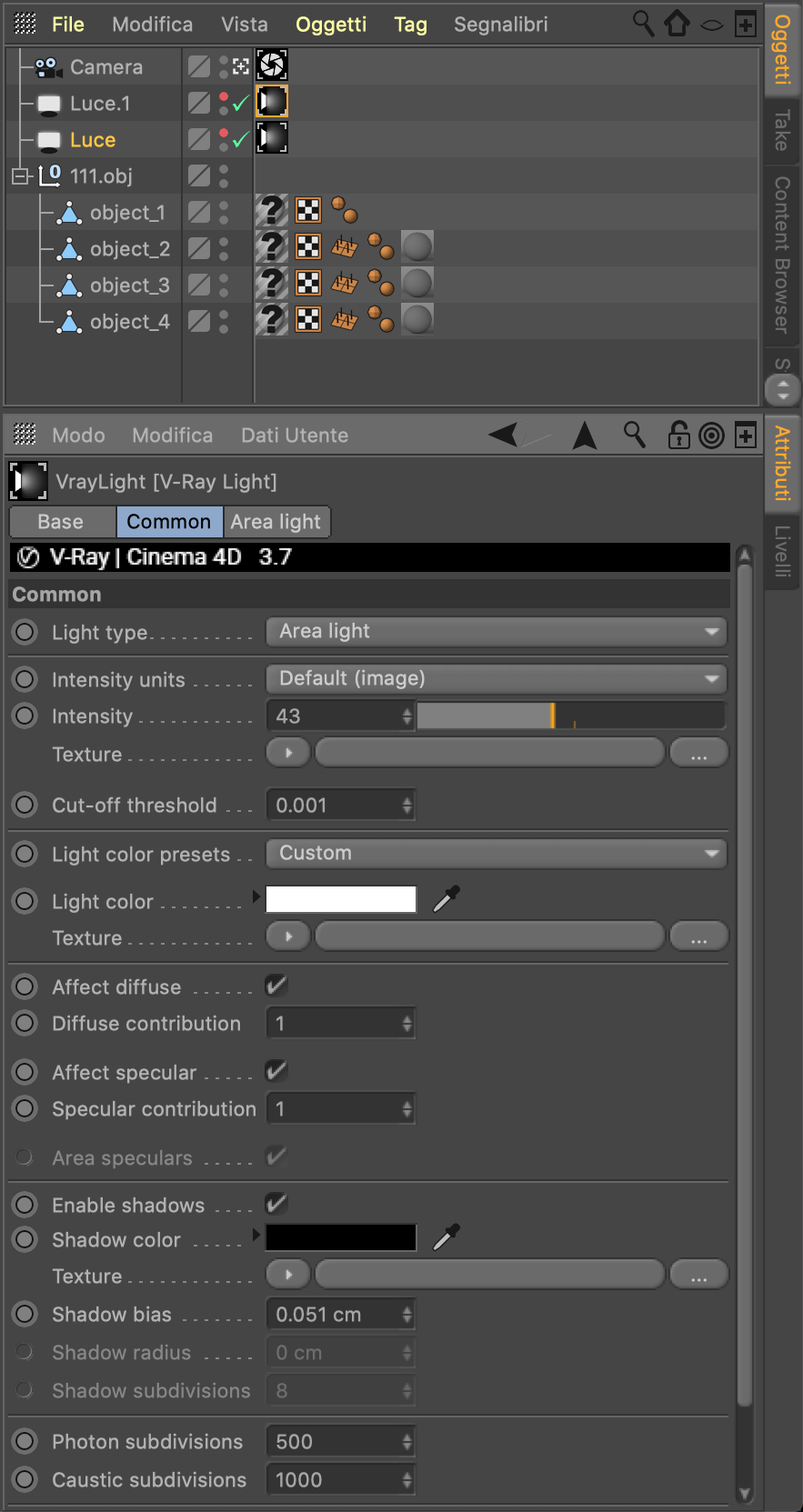Toggle visibility dots for Camera
The height and width of the screenshot is (1512, 803).
pos(224,66)
